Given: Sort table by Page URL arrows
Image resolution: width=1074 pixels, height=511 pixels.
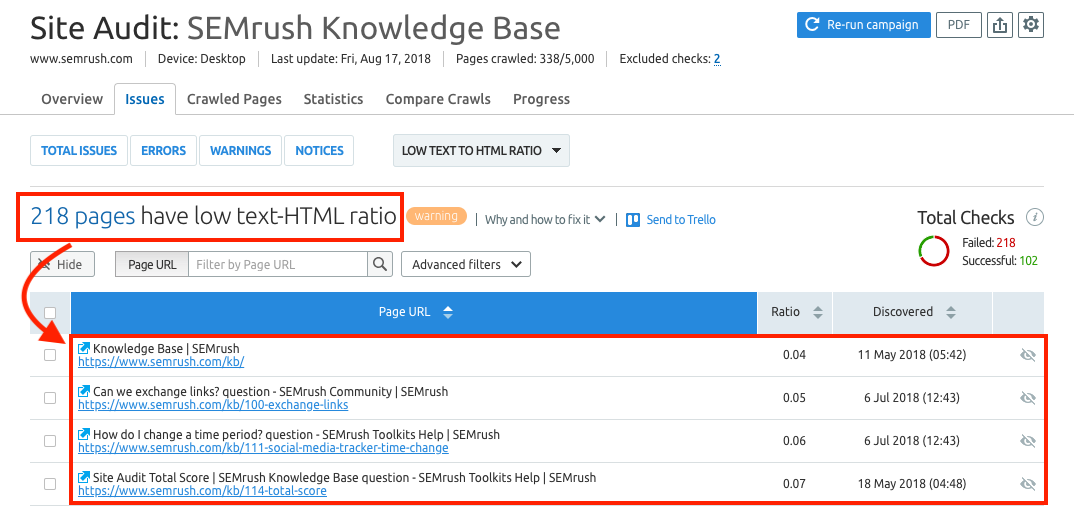Looking at the screenshot, I should 448,312.
